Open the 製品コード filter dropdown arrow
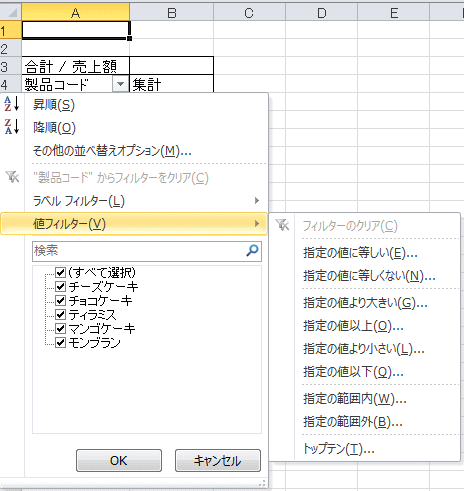The image size is (464, 491). coord(120,84)
